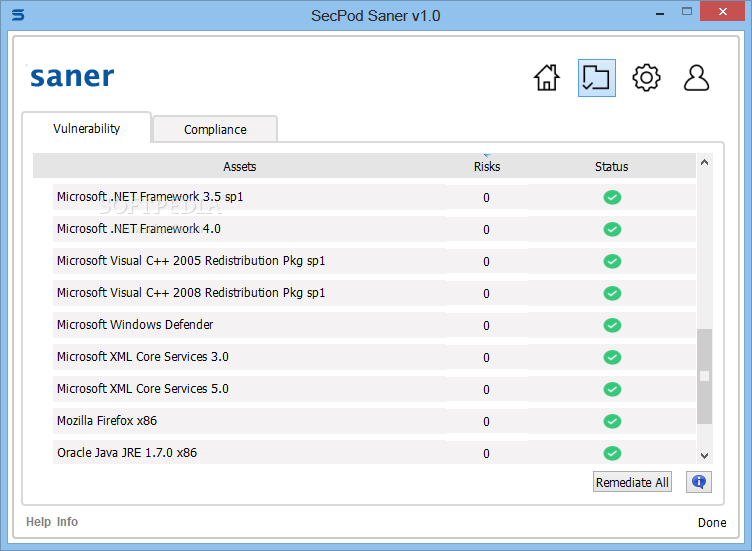
Task: Click status check for XML Core Services 5.0
Action: tap(612, 389)
